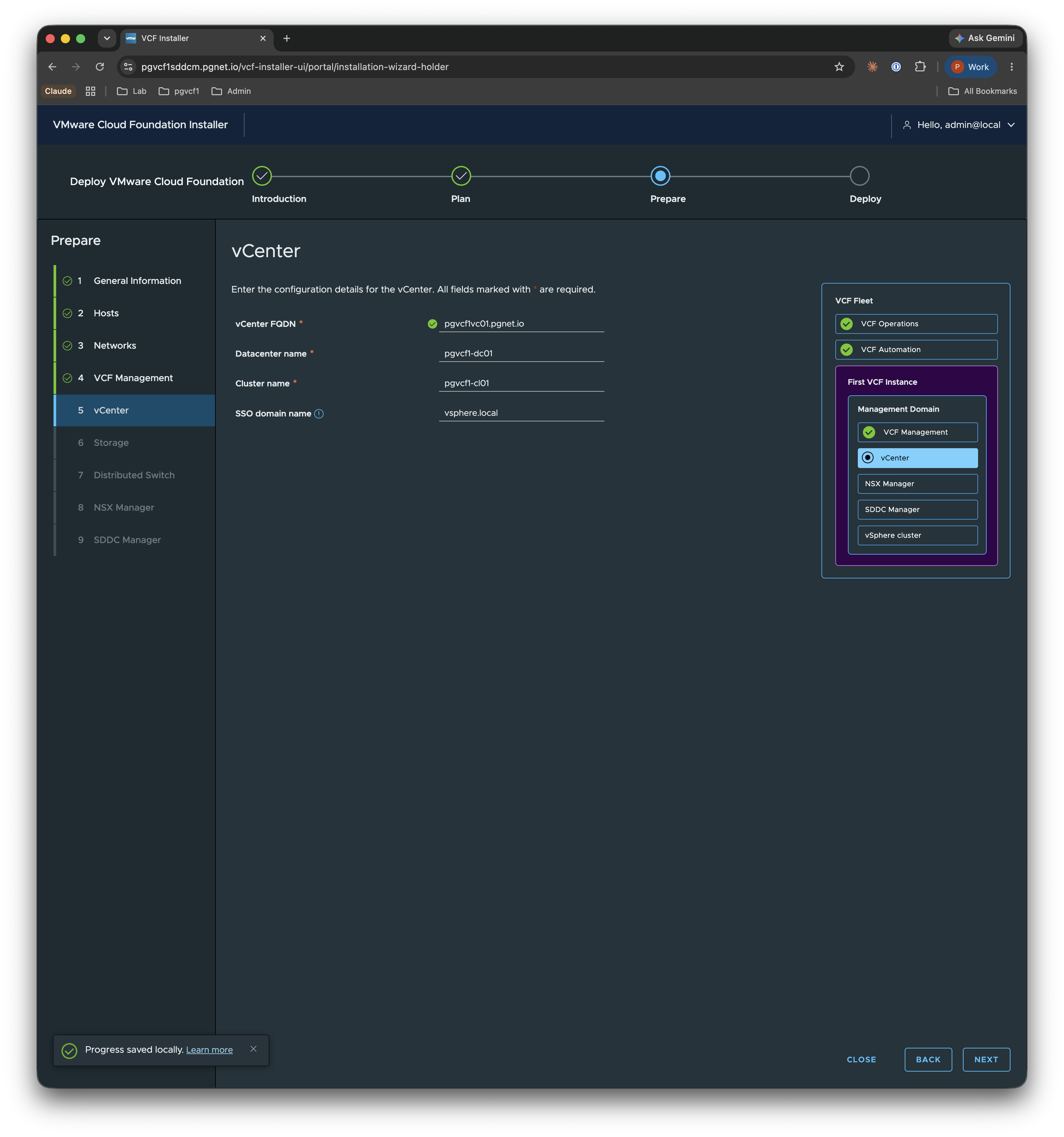The height and width of the screenshot is (1137, 1064).
Task: Open VCF Management step in sidebar
Action: pyautogui.click(x=134, y=378)
